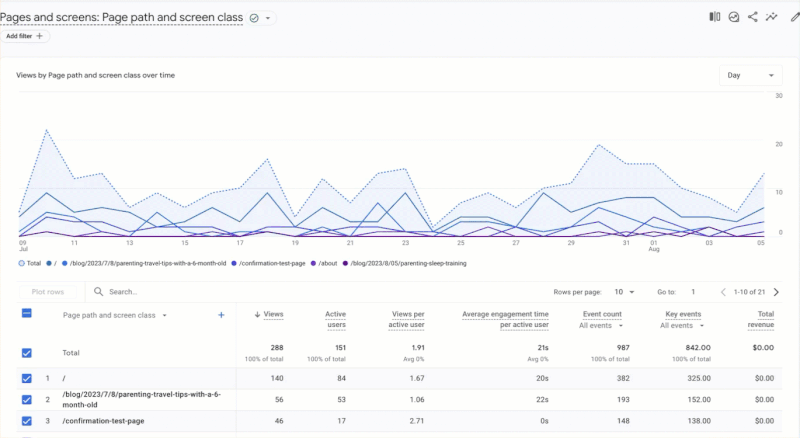Uncheck the Total row checkbox
The height and width of the screenshot is (438, 800).
(27, 352)
